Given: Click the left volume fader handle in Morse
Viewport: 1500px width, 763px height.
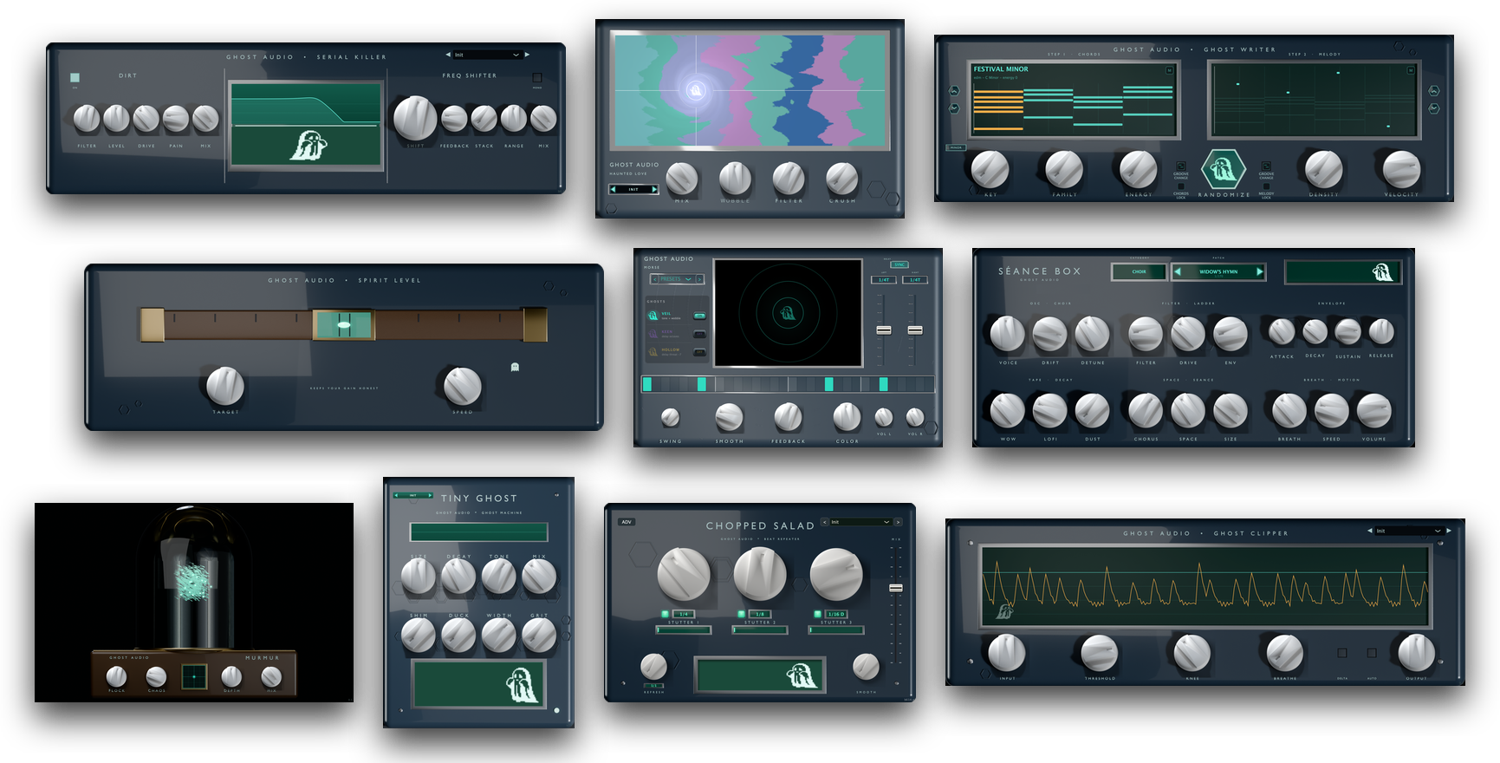Looking at the screenshot, I should [x=884, y=330].
